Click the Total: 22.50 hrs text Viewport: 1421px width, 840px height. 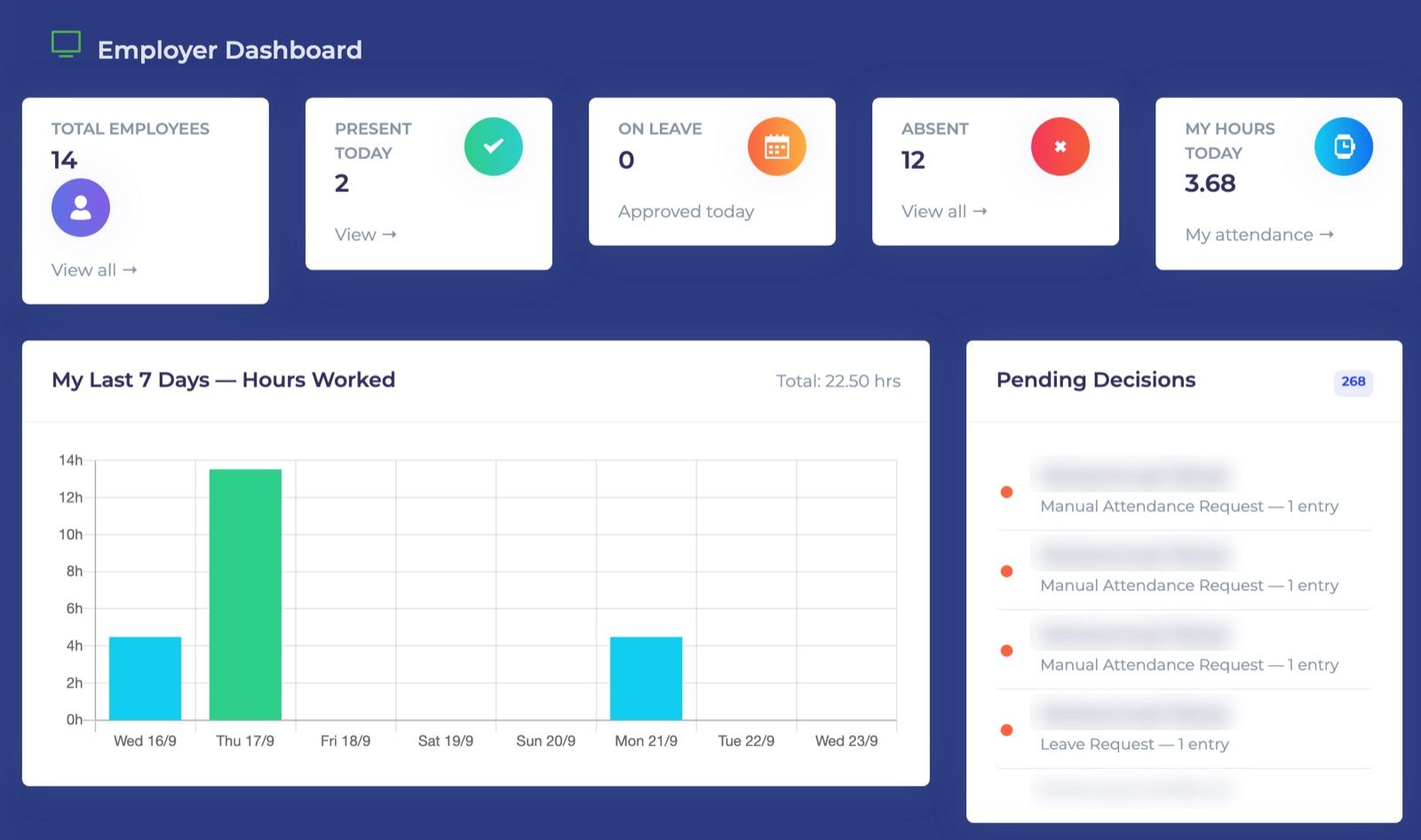pos(838,381)
